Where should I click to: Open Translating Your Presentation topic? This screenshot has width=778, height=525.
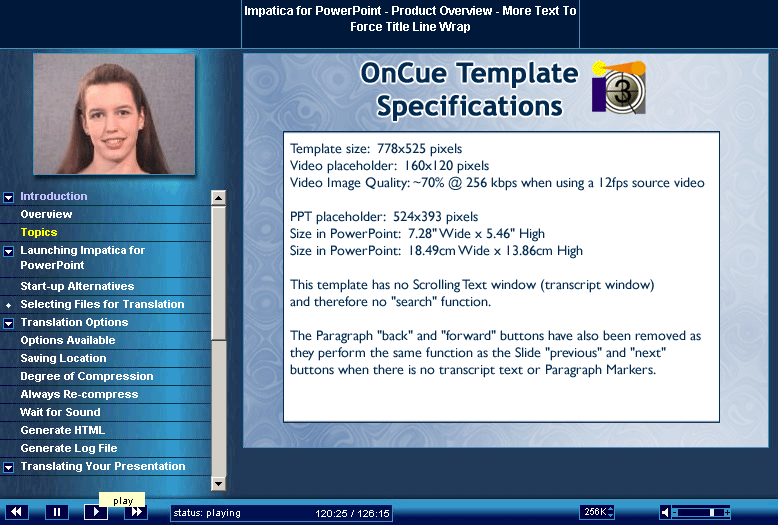[103, 466]
